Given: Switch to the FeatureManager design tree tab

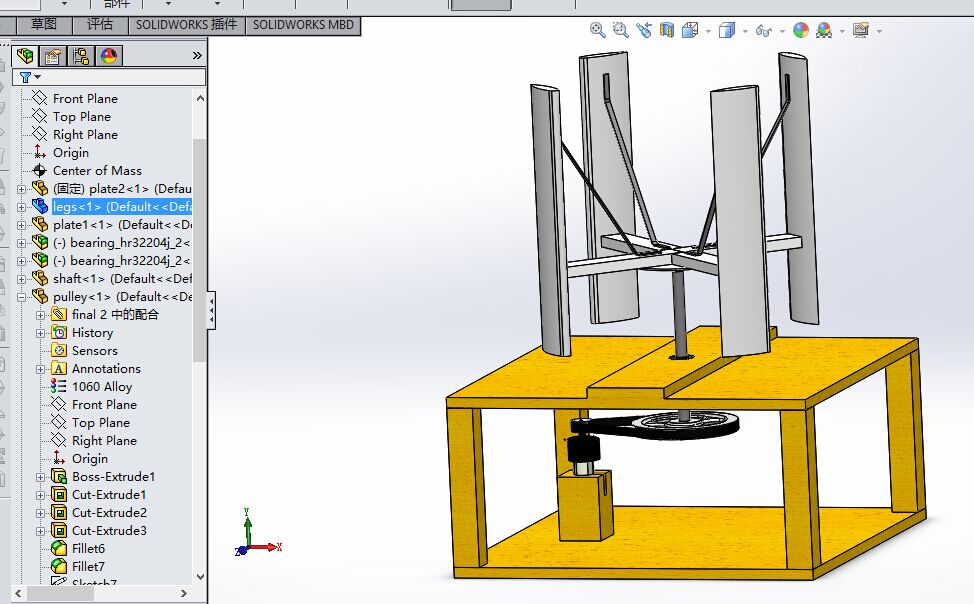Looking at the screenshot, I should (x=25, y=56).
